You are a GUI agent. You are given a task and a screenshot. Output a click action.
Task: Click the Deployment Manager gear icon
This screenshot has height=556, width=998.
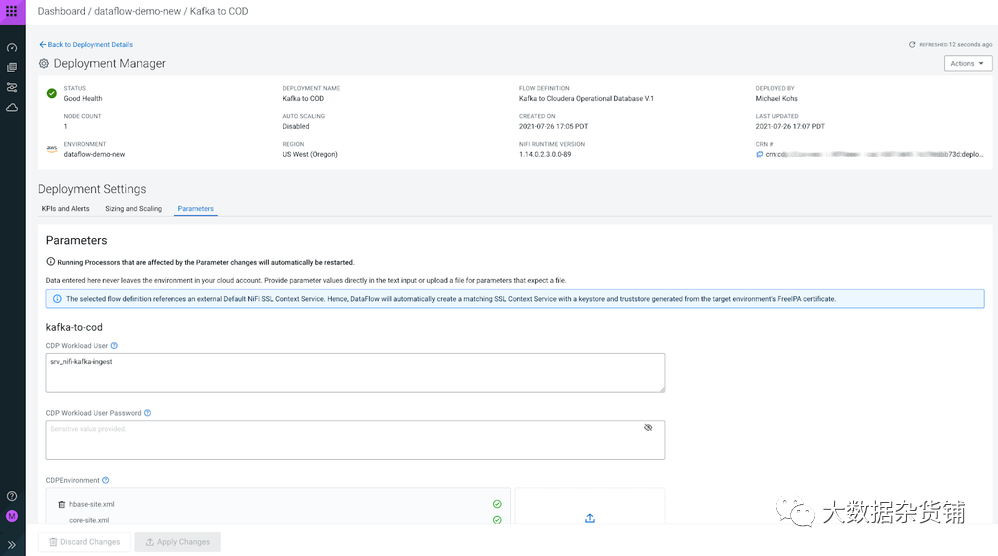44,64
